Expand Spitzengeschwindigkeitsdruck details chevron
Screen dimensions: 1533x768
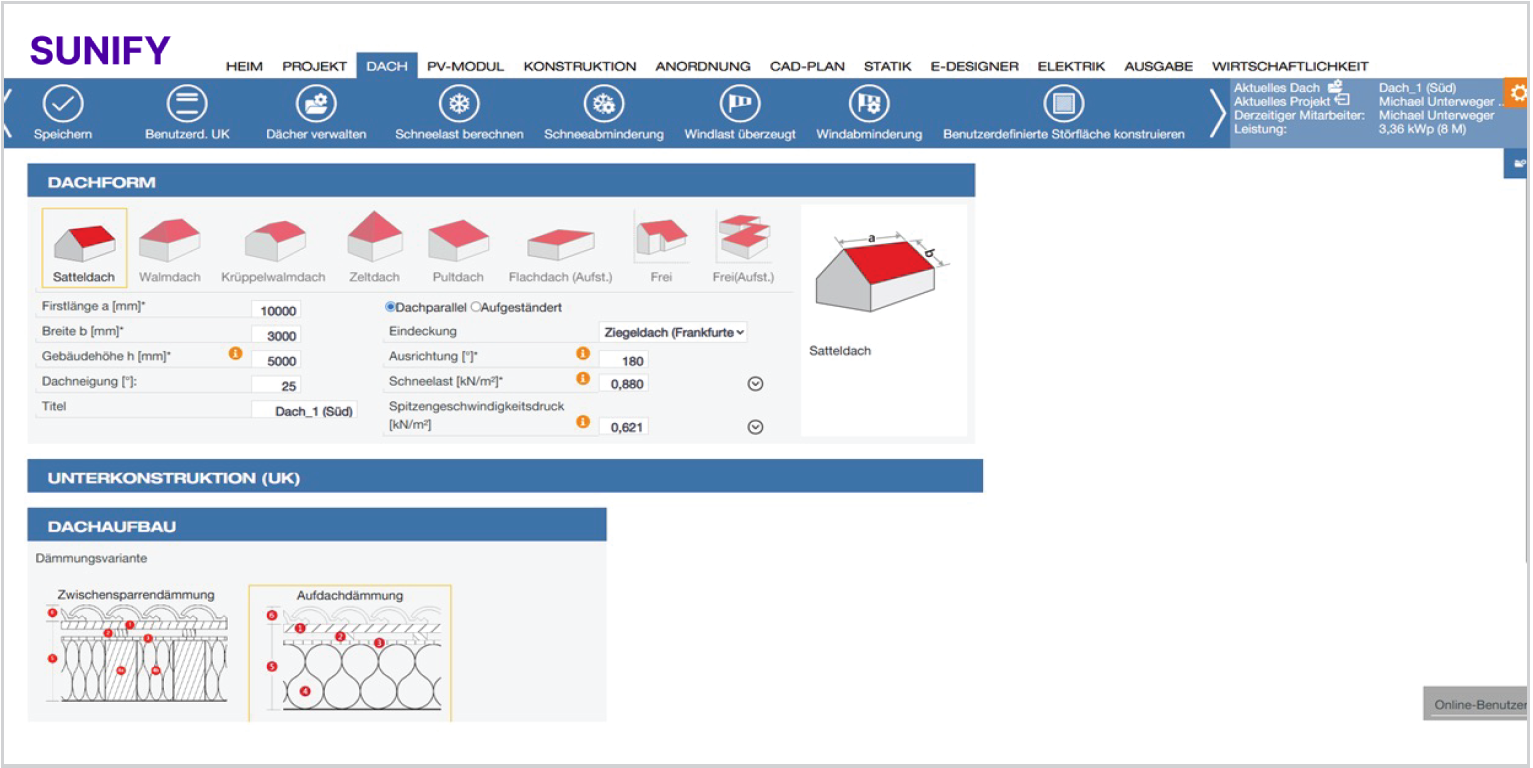tap(756, 427)
